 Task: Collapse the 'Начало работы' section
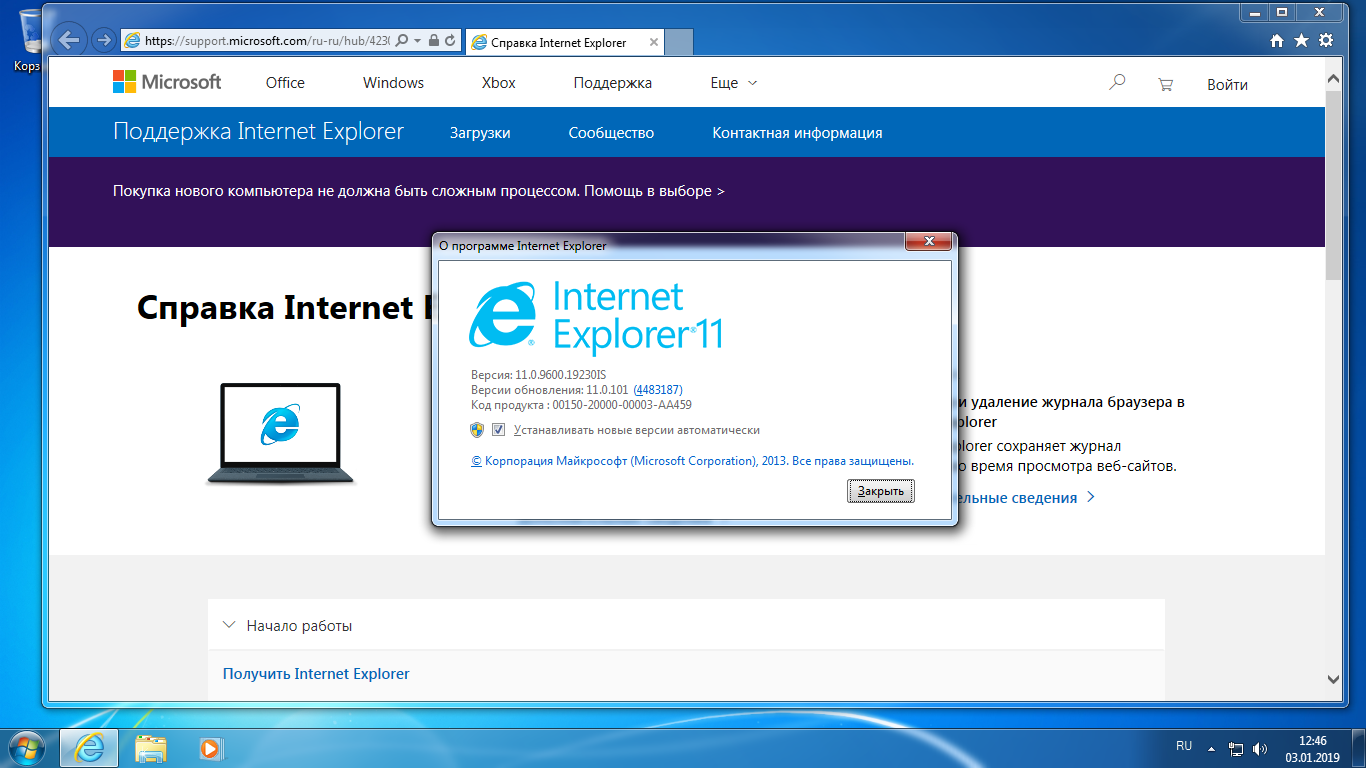pos(686,625)
